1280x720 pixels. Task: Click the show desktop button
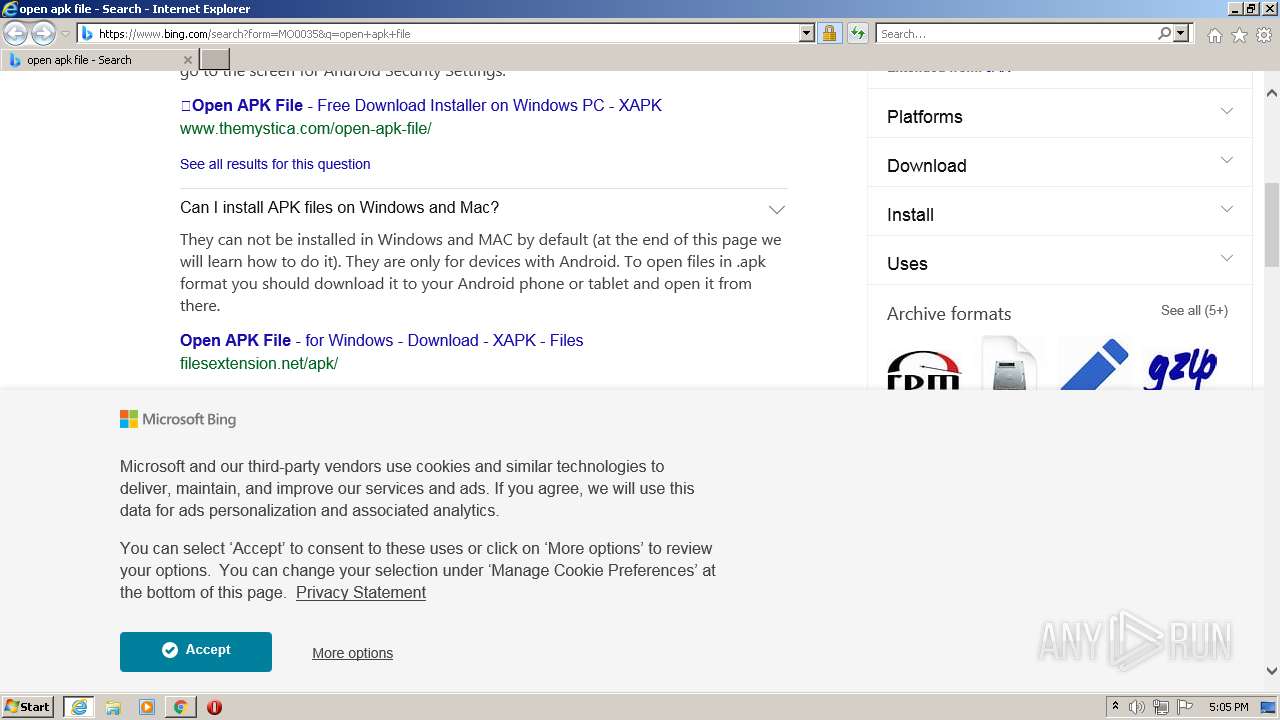[x=1268, y=707]
